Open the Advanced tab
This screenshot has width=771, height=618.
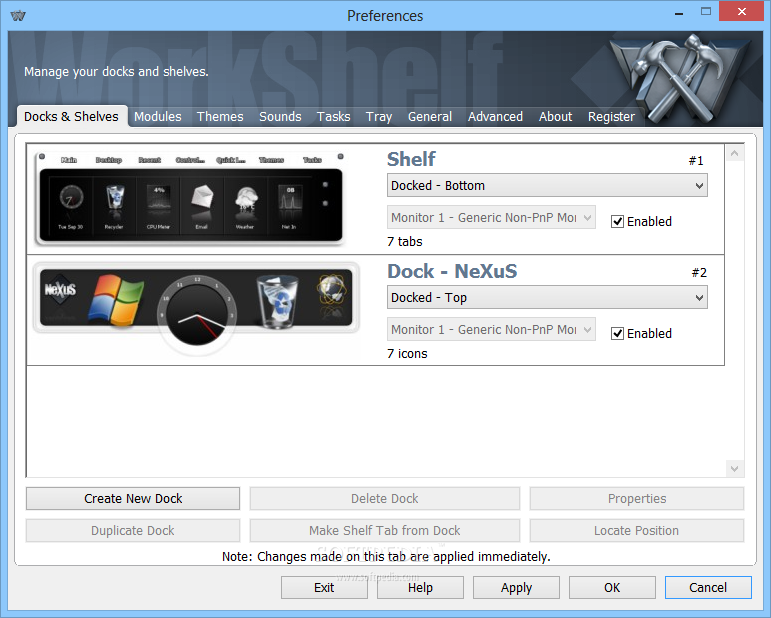[495, 117]
